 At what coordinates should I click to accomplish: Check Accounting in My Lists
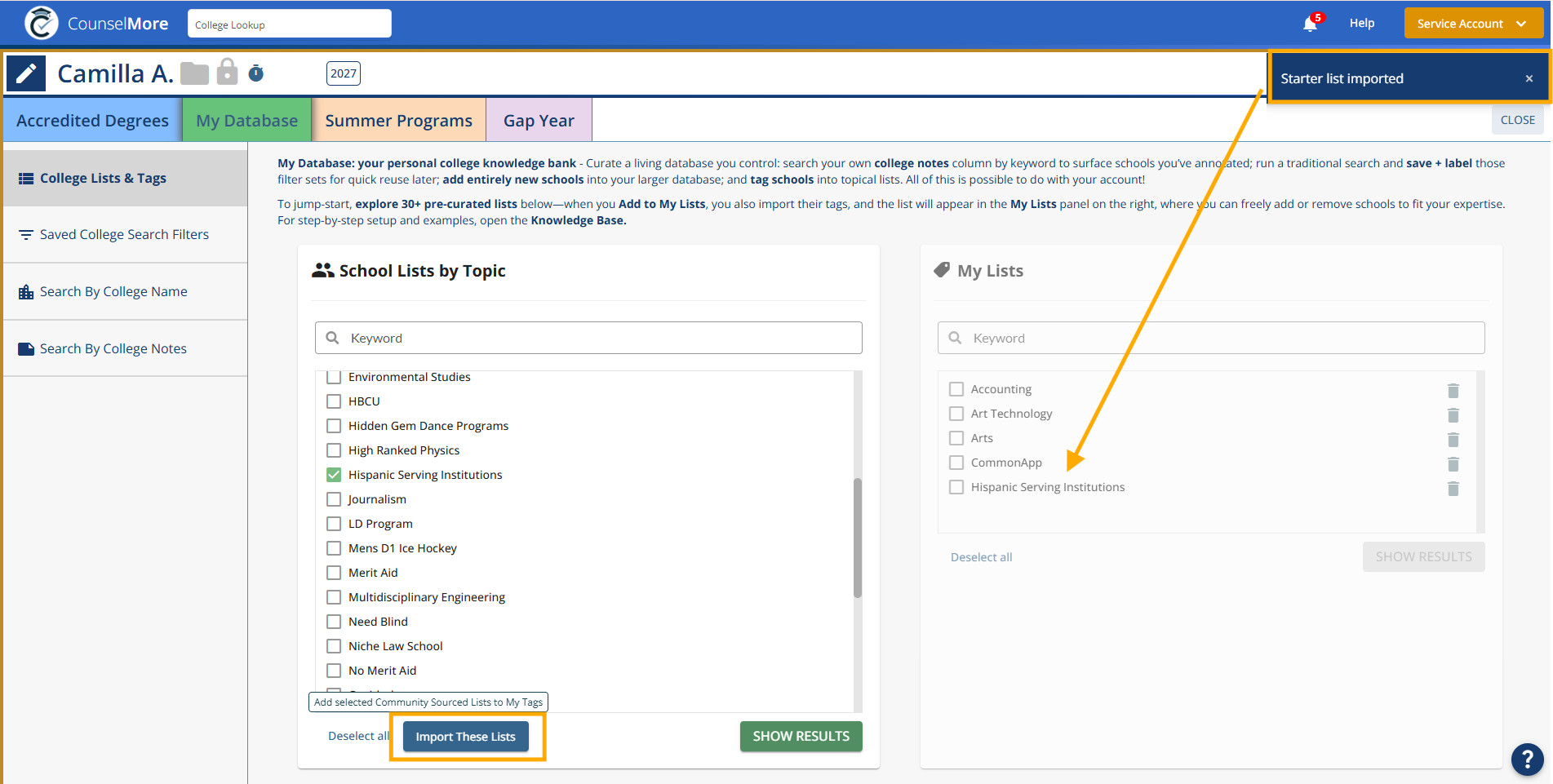point(956,389)
